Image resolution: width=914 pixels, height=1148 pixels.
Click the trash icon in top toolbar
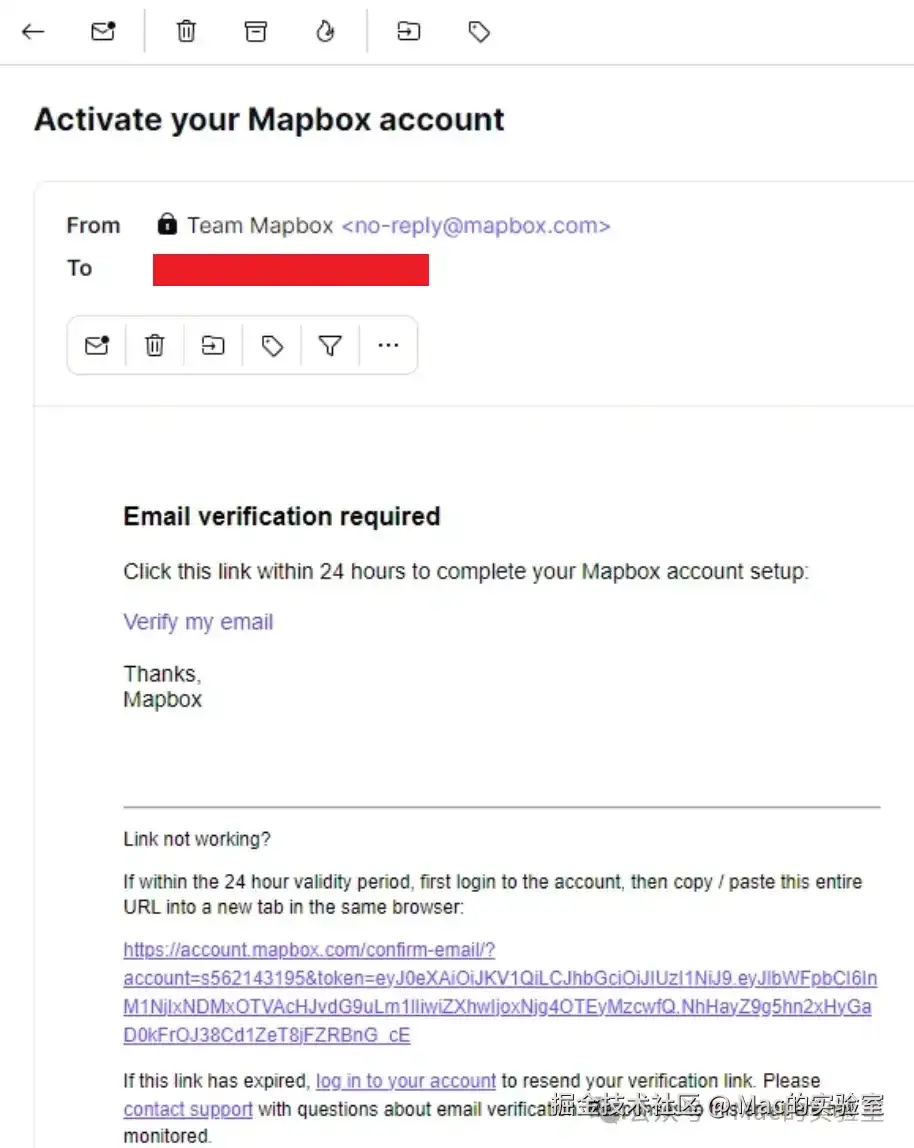[x=186, y=32]
